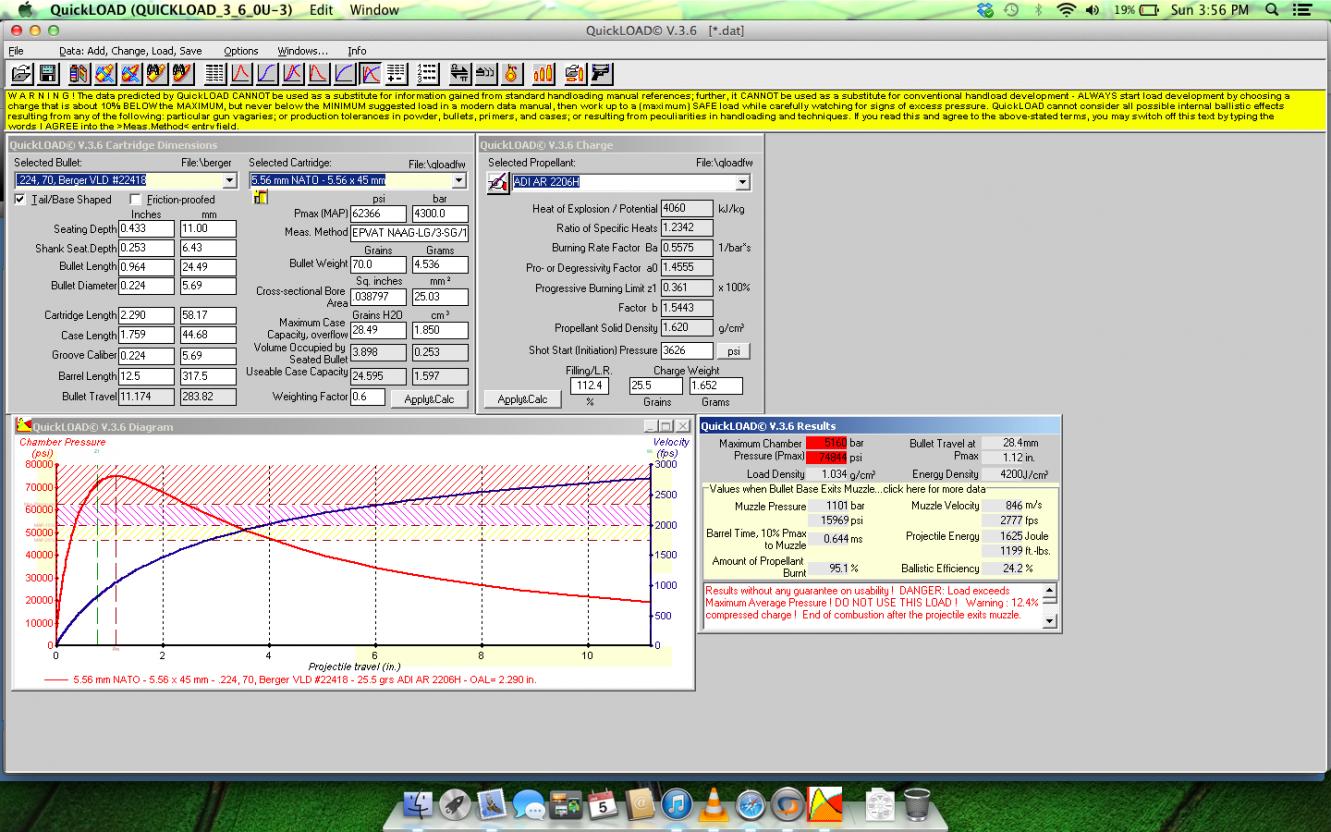Click the red decaying curve toolbar icon
This screenshot has width=1331, height=832.
click(x=317, y=73)
